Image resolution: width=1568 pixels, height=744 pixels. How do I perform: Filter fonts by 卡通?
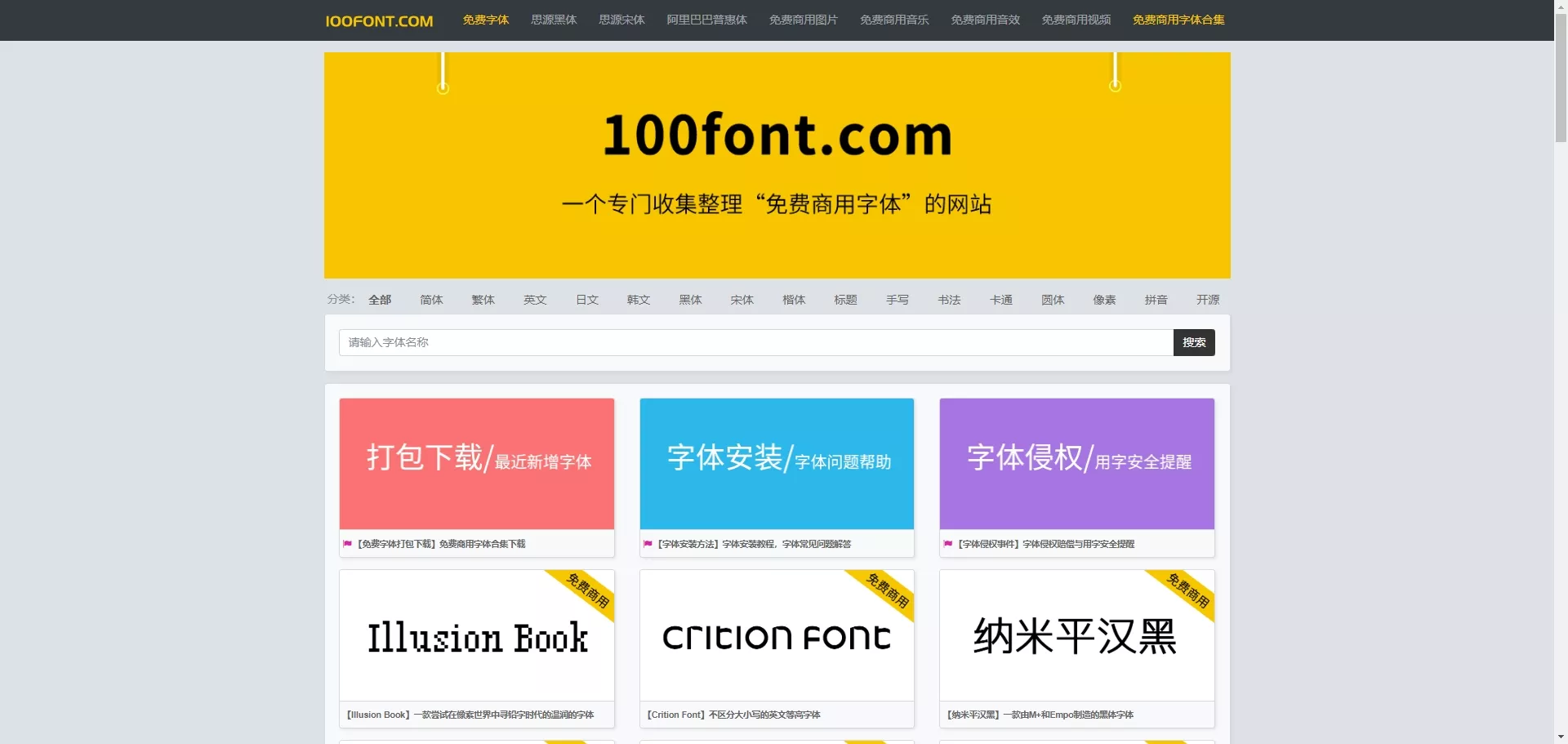click(x=1001, y=300)
